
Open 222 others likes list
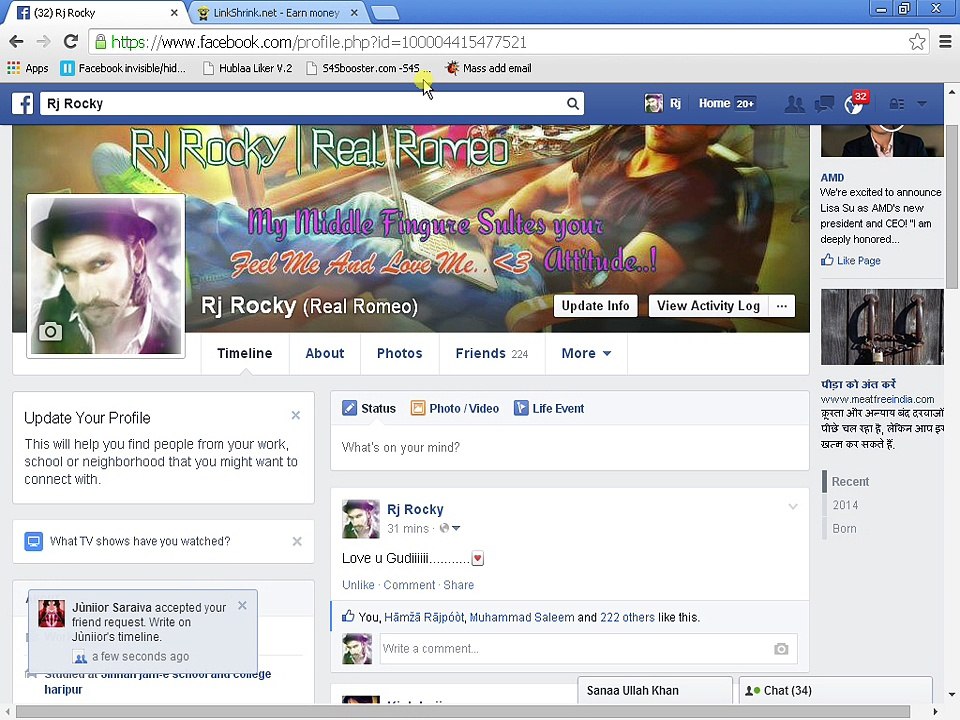(627, 617)
